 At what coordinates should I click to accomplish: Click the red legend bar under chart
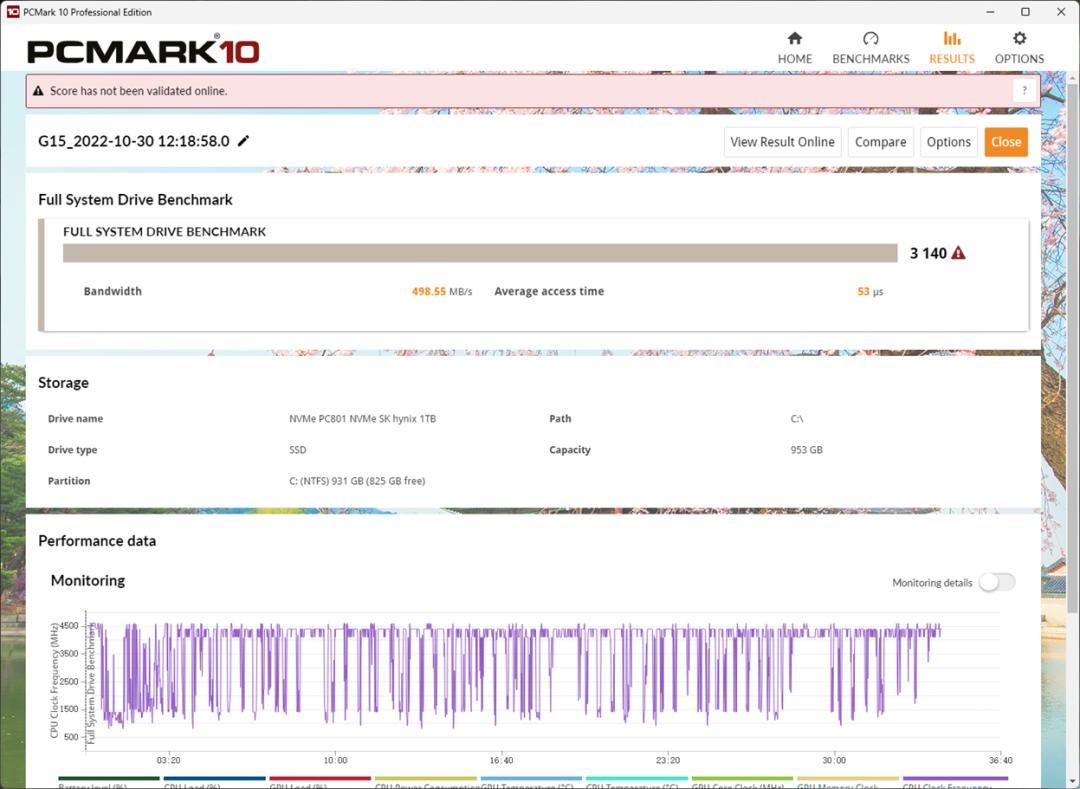pyautogui.click(x=320, y=779)
